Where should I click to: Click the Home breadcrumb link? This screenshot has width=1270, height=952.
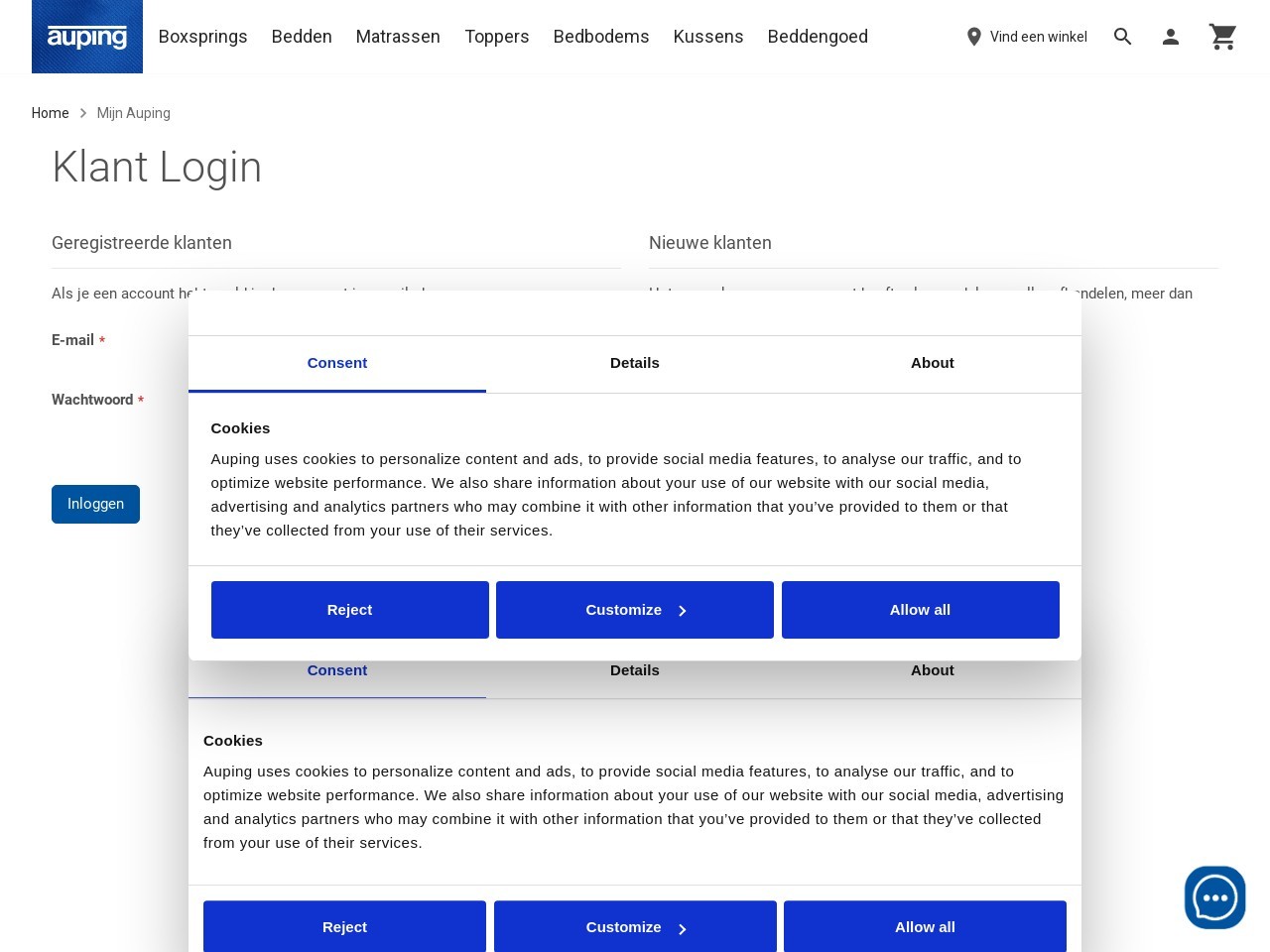50,113
